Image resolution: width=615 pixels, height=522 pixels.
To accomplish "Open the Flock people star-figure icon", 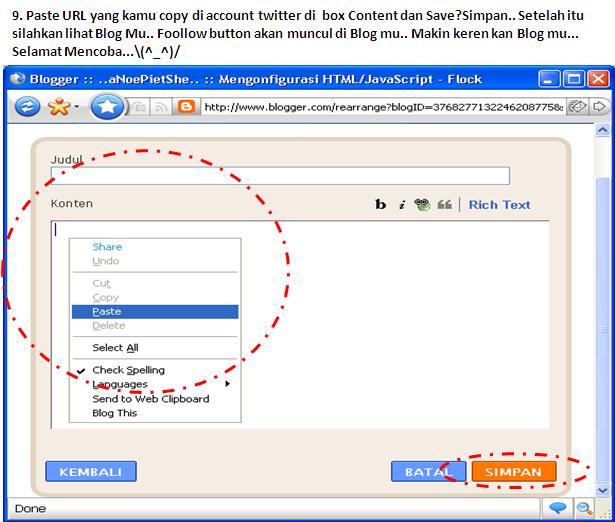I will point(58,106).
